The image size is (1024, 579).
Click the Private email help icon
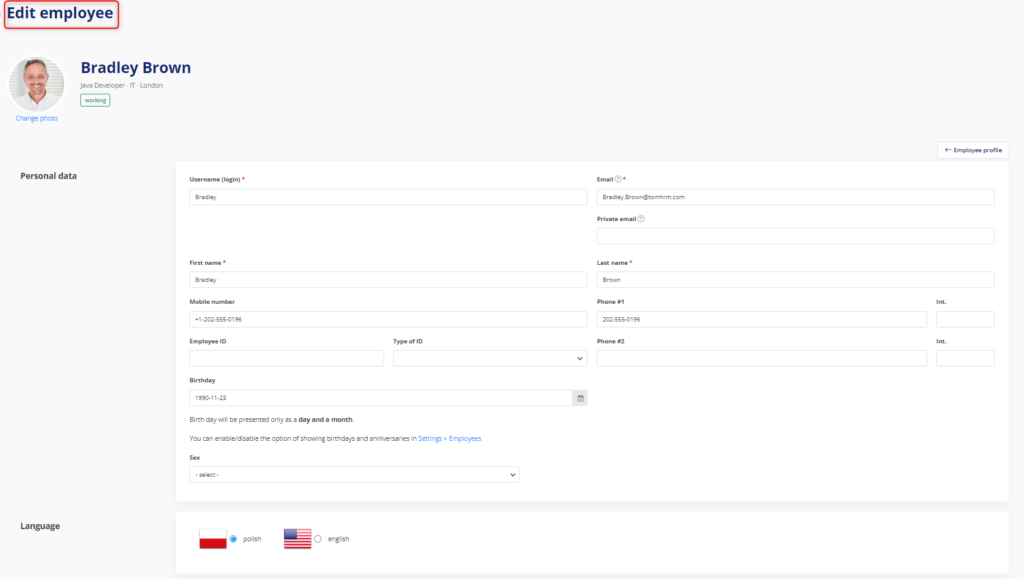point(641,218)
